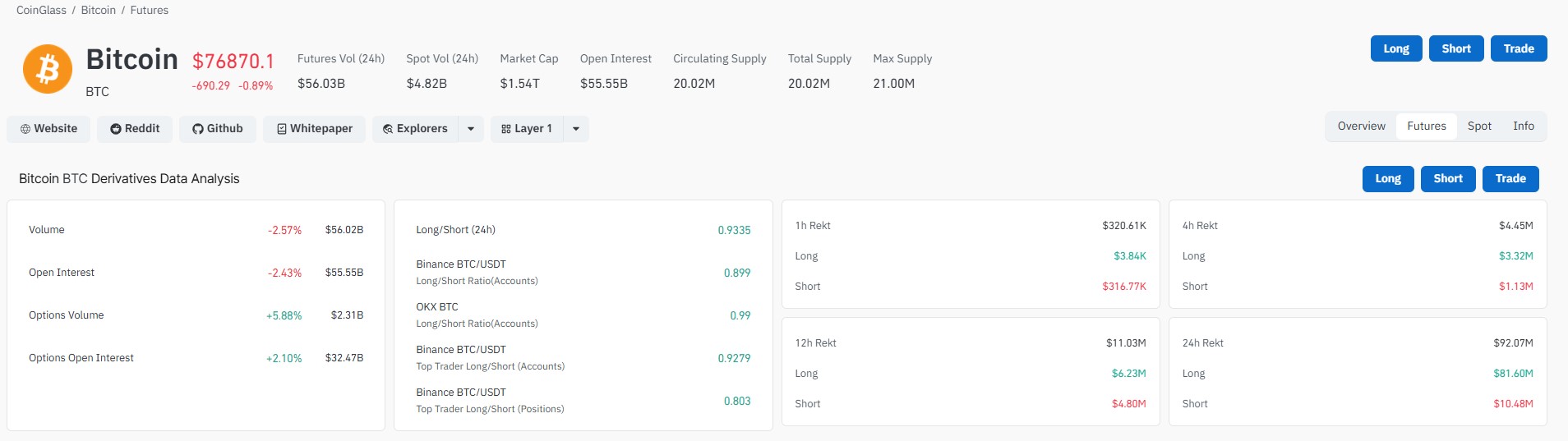Click Long button beside Derivatives Data Analysis
The width and height of the screenshot is (1568, 441).
tap(1388, 178)
